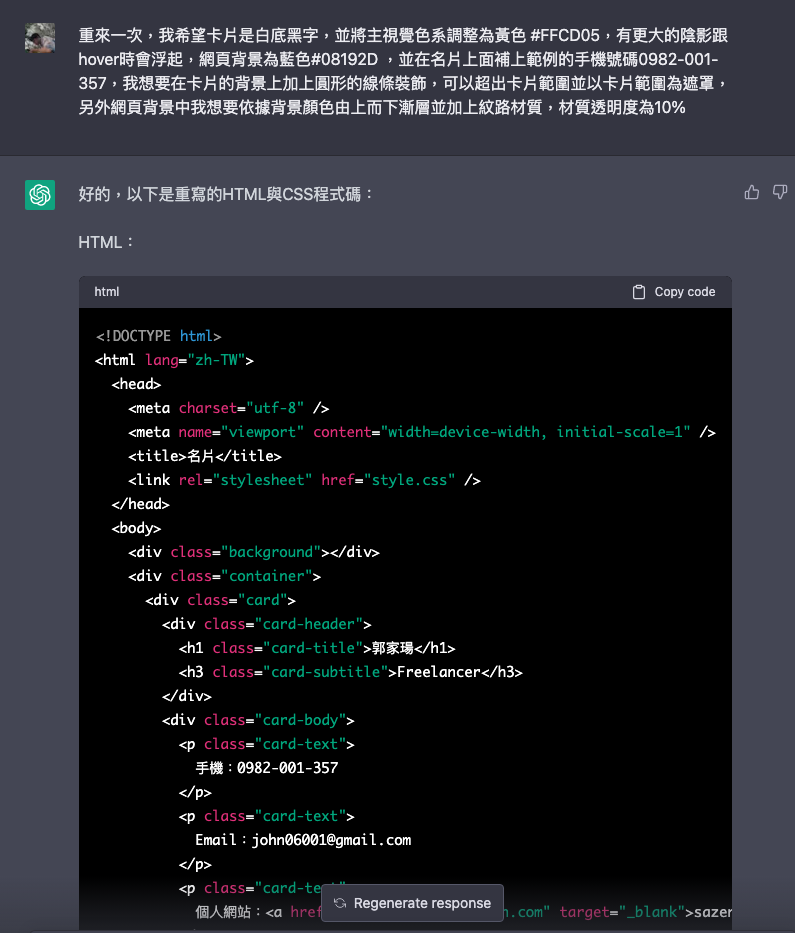Click the ChatGPT logo avatar

[40, 195]
